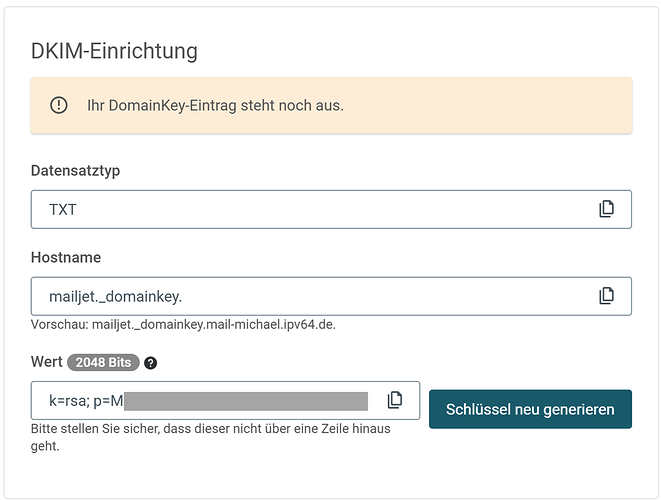This screenshot has width=661, height=500.
Task: Focus the Datensatztyp field containing TXT
Action: (300, 209)
